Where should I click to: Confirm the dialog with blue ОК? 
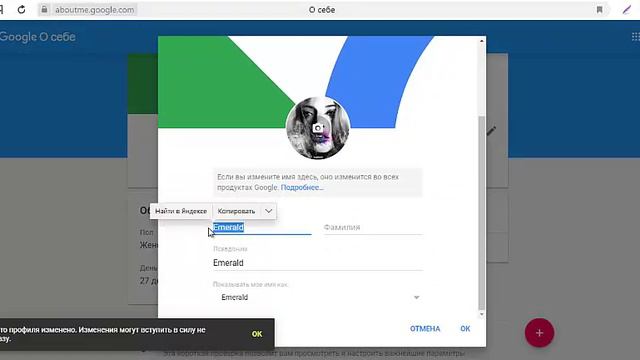(x=465, y=329)
